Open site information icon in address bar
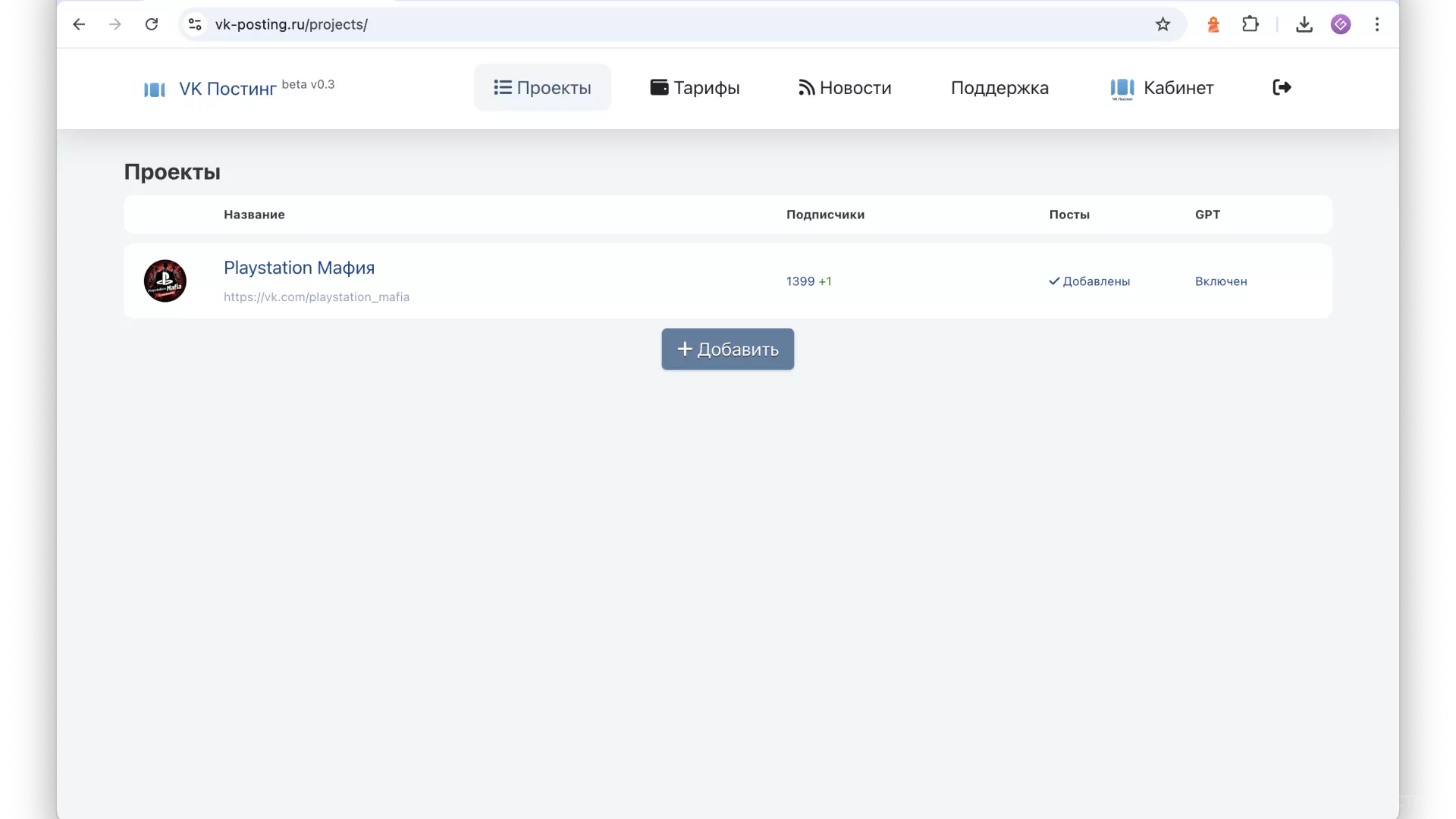The image size is (1456, 819). [x=195, y=24]
